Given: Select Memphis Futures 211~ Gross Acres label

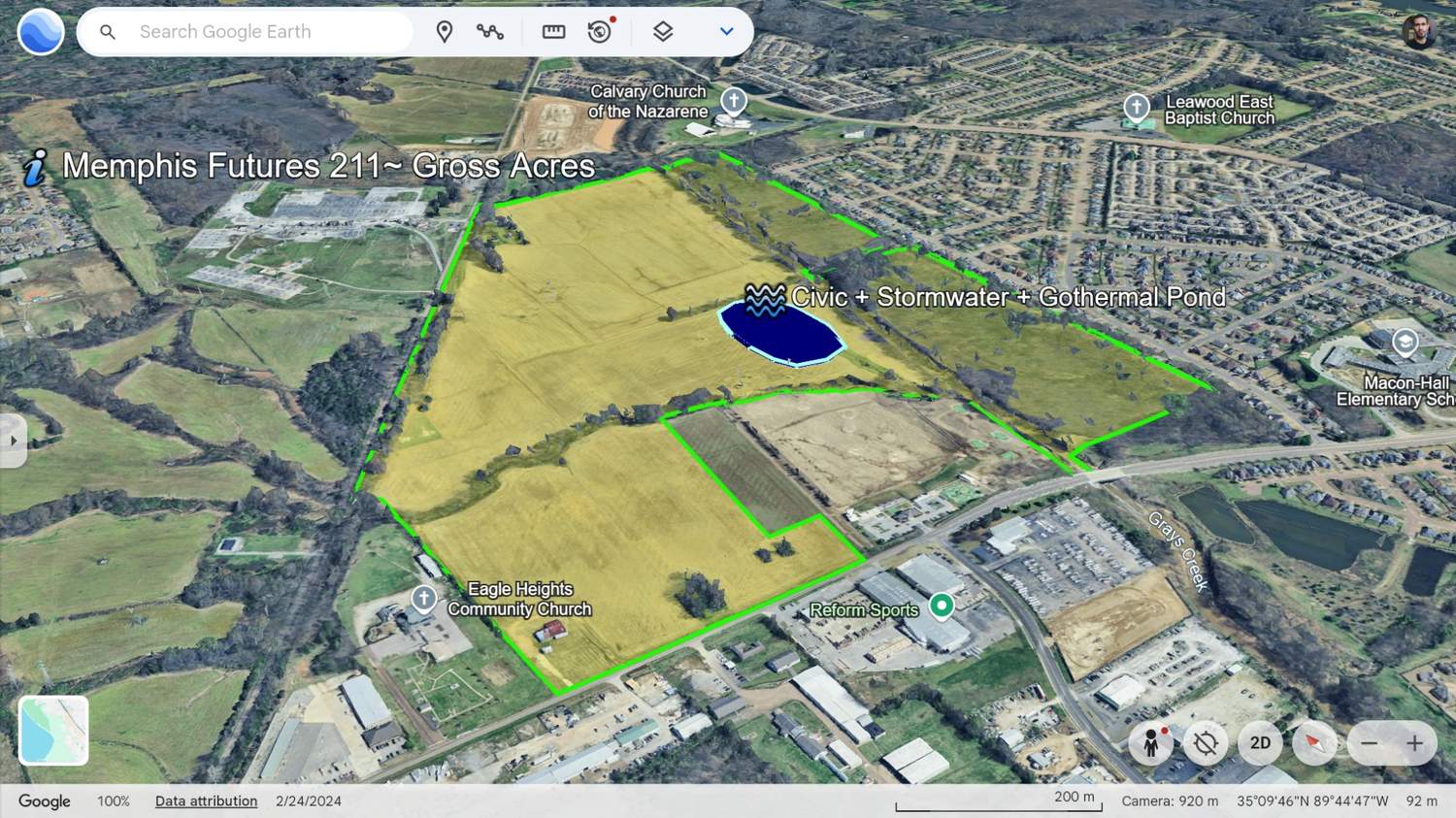Looking at the screenshot, I should point(328,166).
